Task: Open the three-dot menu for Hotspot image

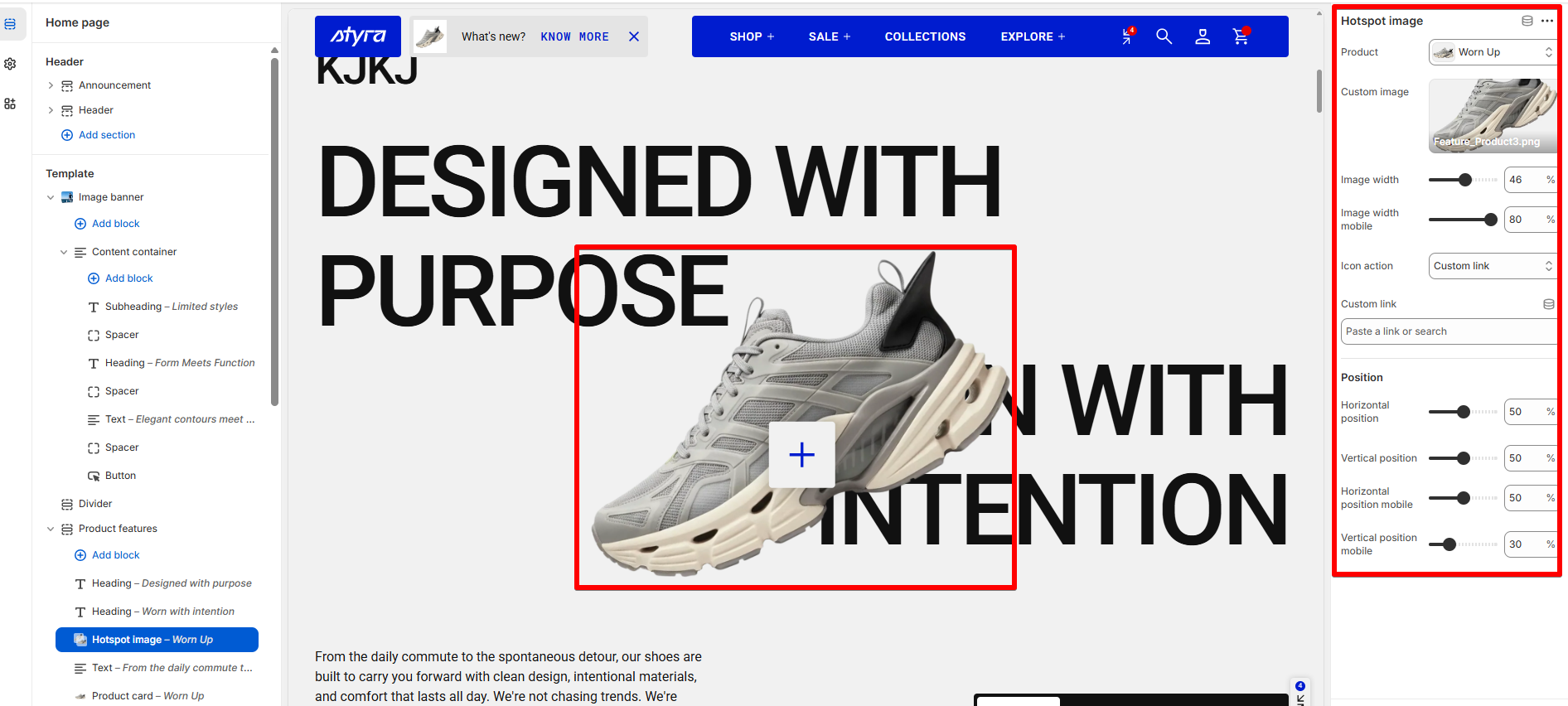Action: click(1547, 21)
